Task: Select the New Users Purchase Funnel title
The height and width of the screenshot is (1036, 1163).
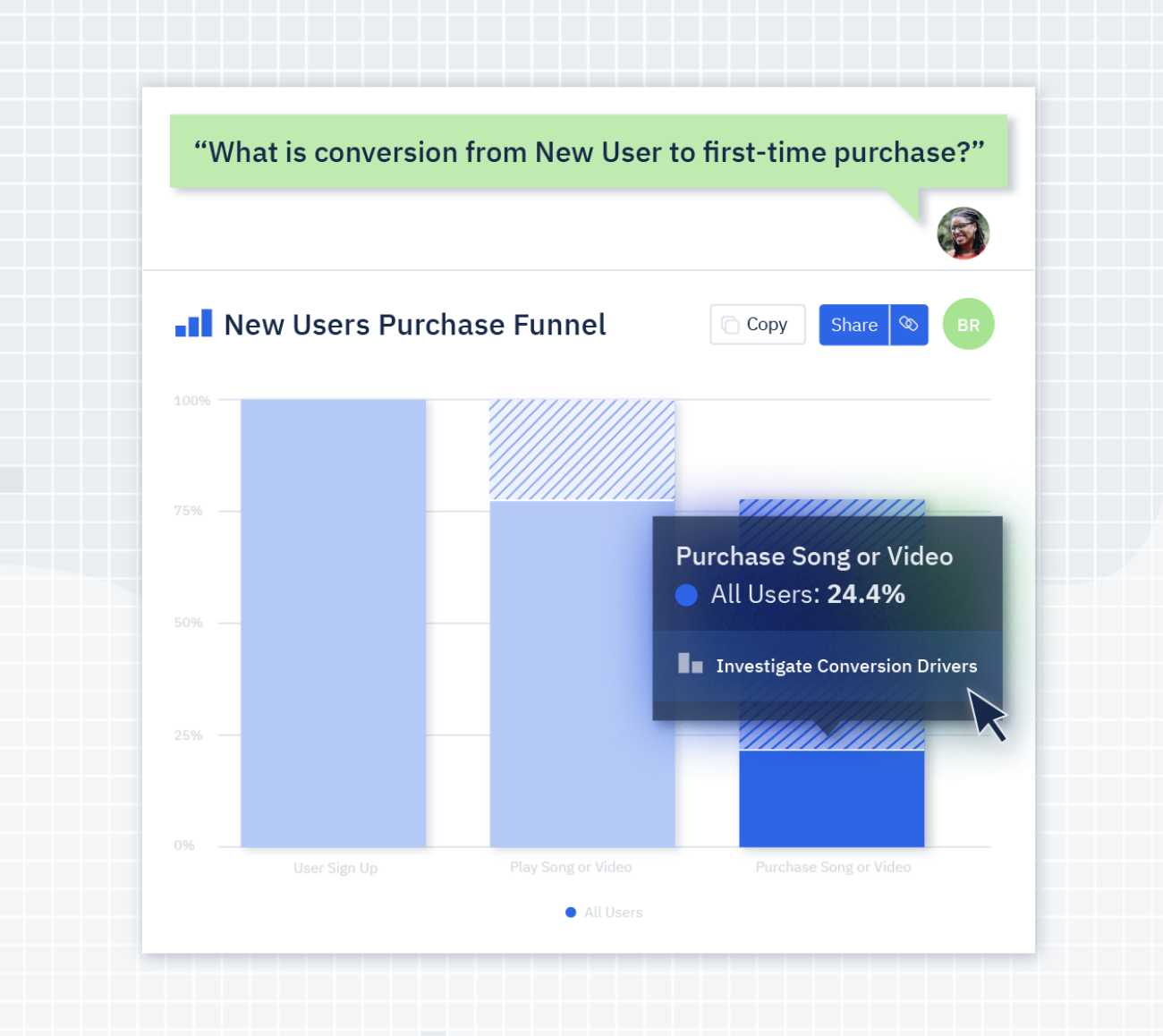Action: [x=414, y=325]
